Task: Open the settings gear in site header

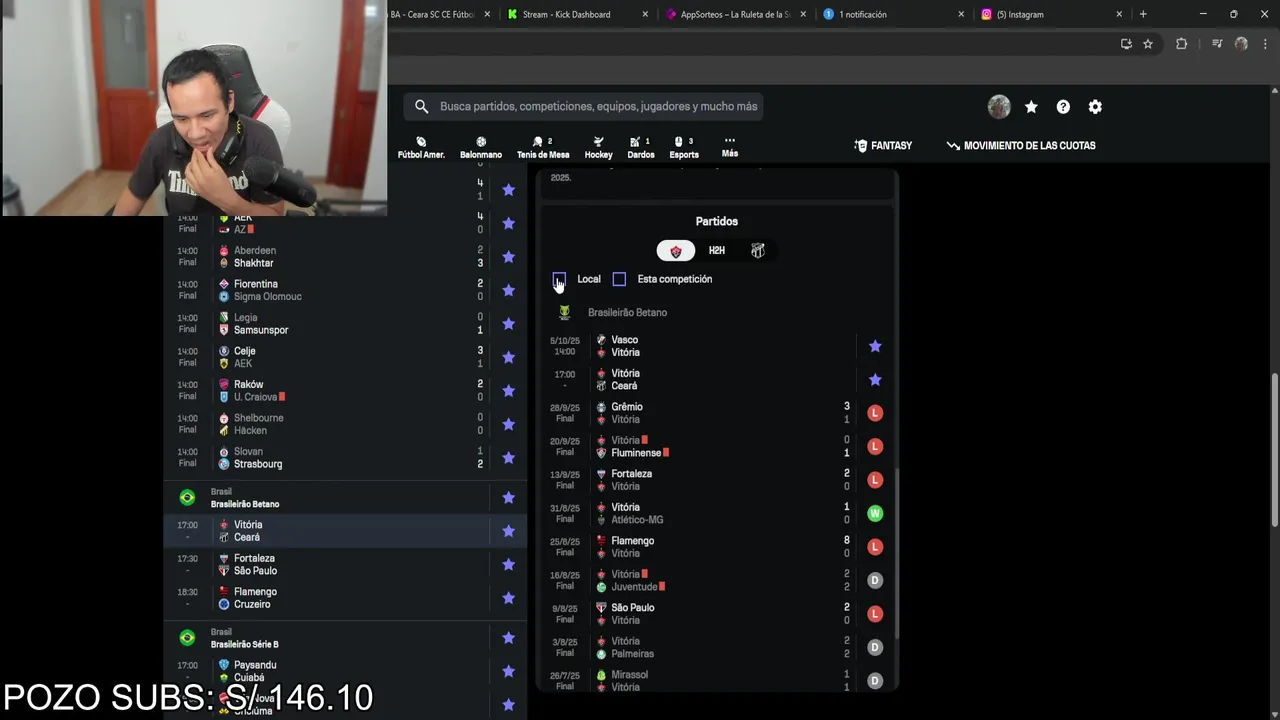Action: pyautogui.click(x=1095, y=107)
